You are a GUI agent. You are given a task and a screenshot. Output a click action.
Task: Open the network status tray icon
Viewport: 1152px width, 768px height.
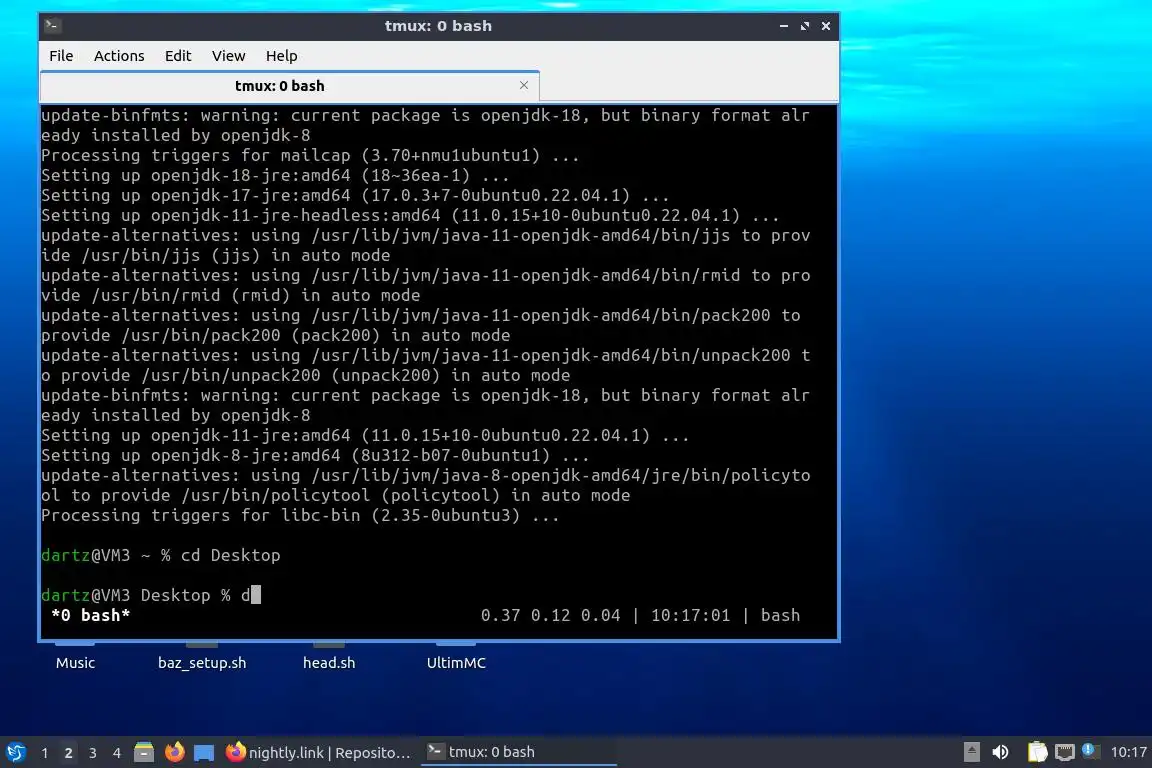pyautogui.click(x=1065, y=752)
